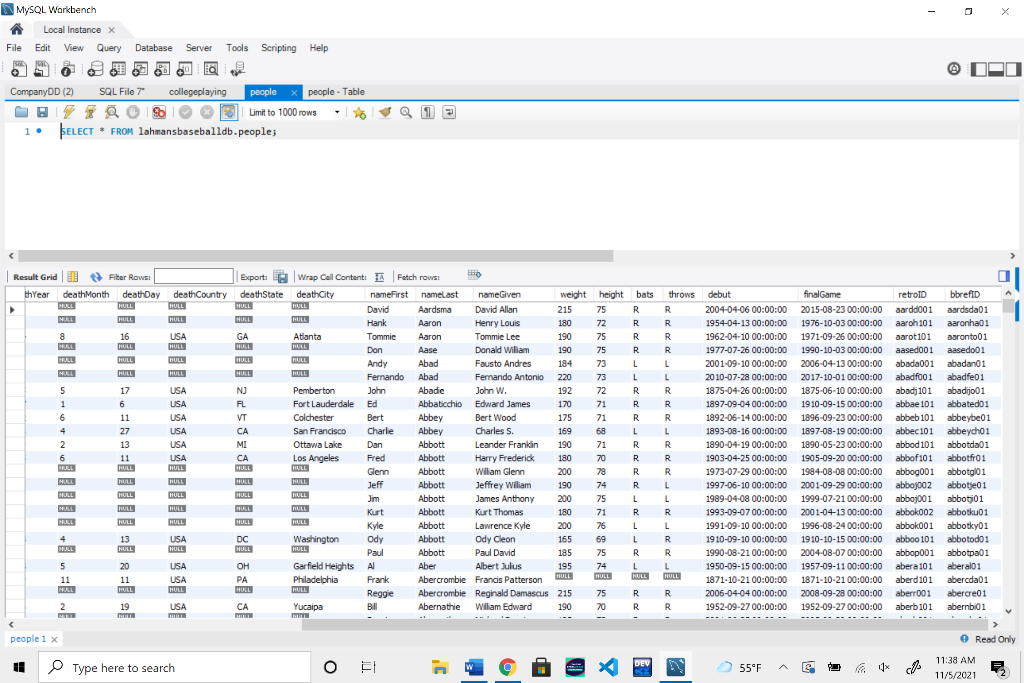Toggle word wrap icon in editor
Image resolution: width=1024 pixels, height=683 pixels.
[449, 112]
